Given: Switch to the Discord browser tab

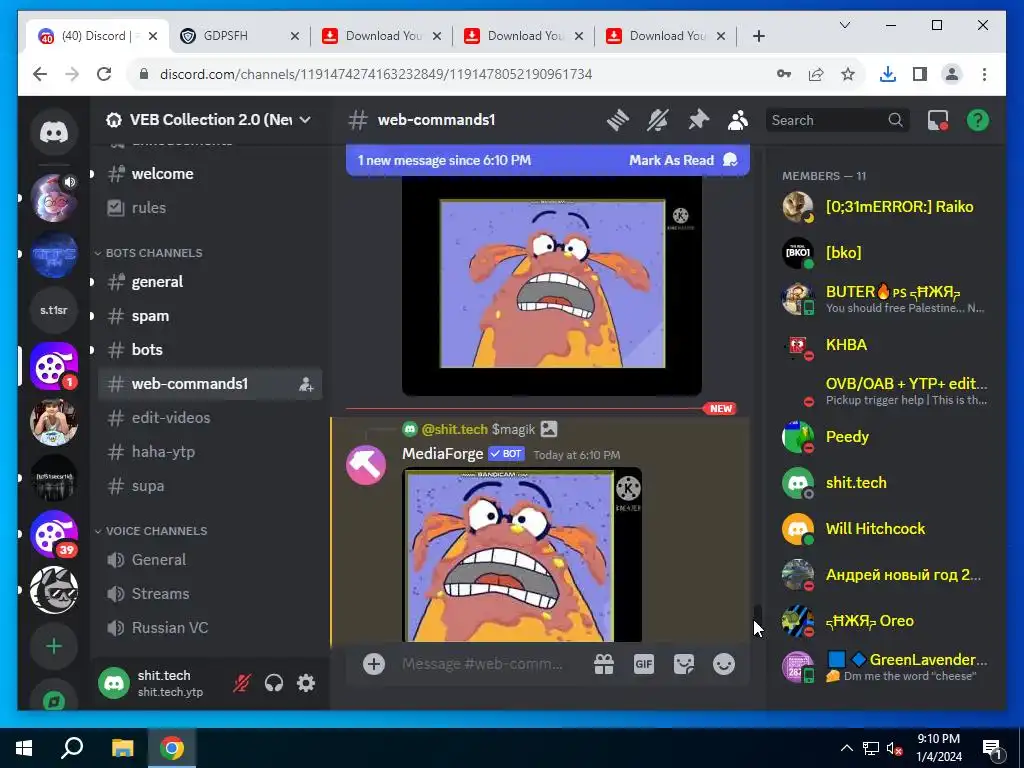Looking at the screenshot, I should 97,36.
